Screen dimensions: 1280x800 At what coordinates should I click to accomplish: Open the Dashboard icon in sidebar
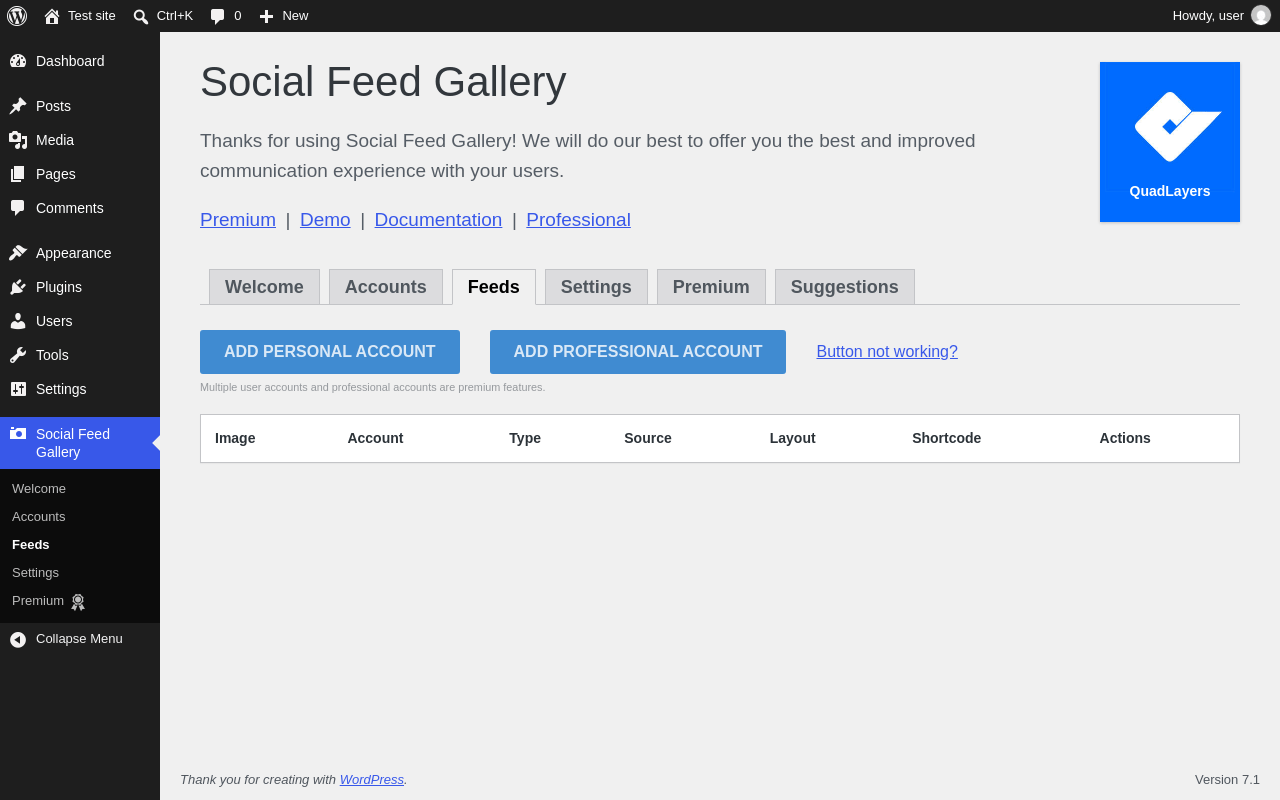(x=18, y=61)
